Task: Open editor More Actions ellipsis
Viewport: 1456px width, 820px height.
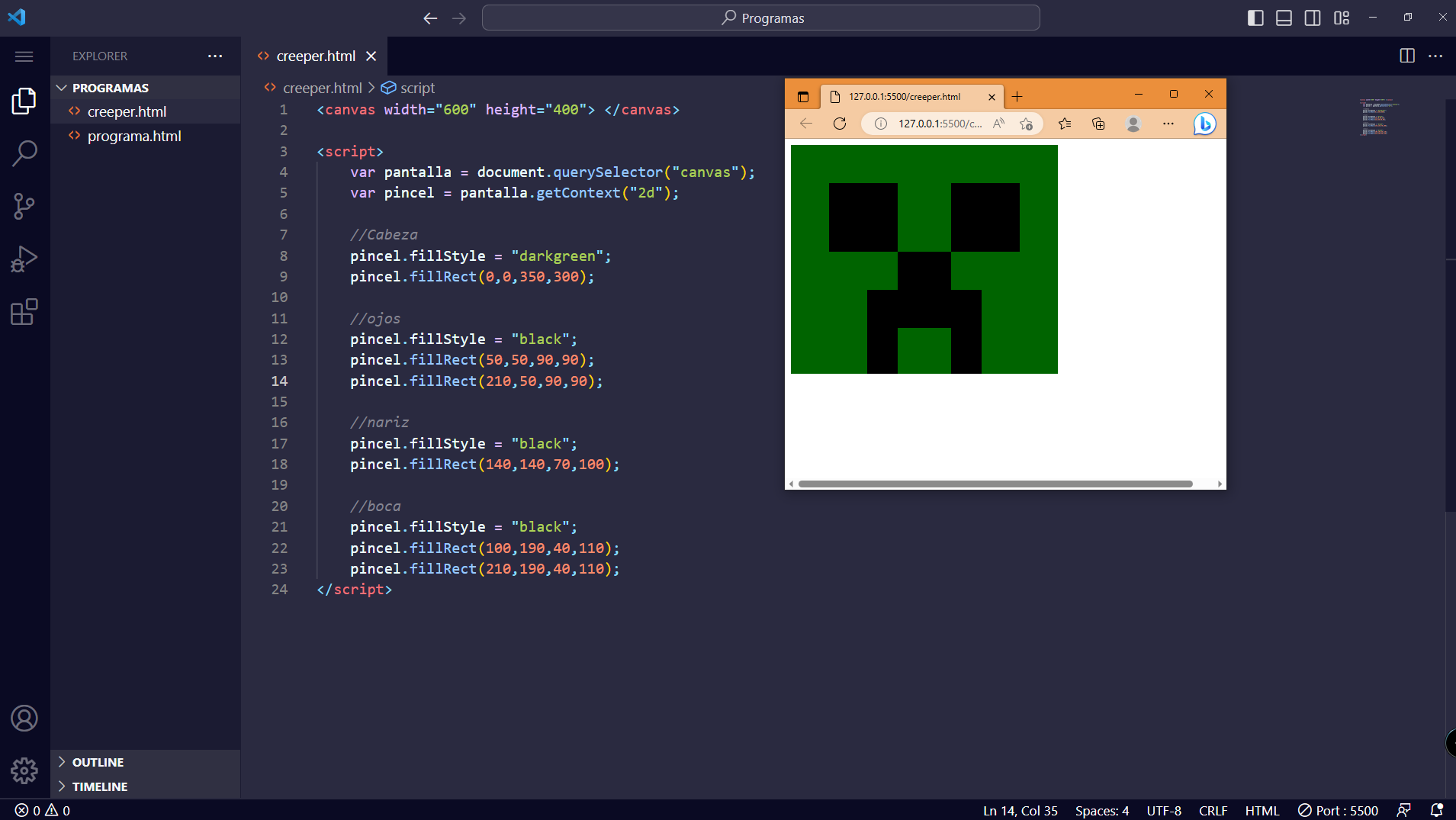Action: click(x=1435, y=56)
